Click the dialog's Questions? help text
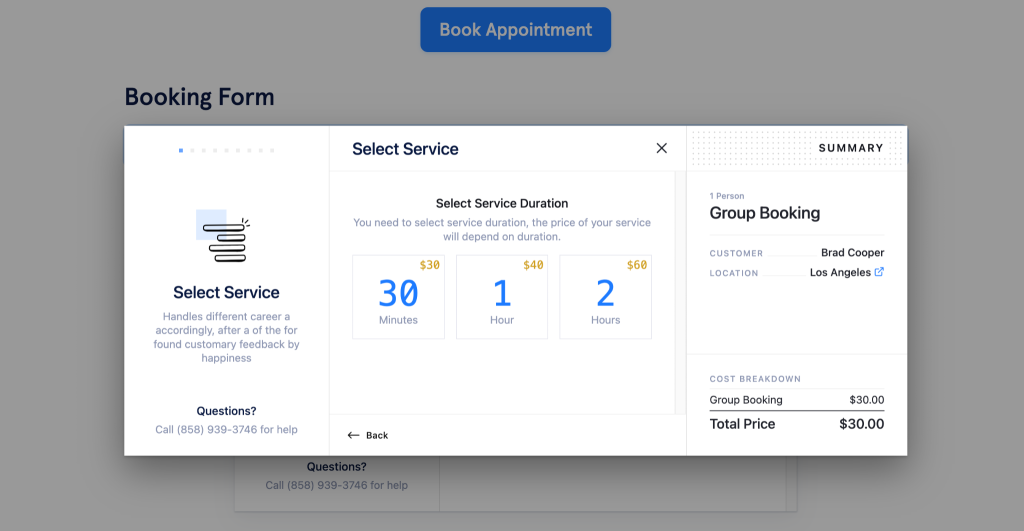The width and height of the screenshot is (1024, 531). pos(226,411)
